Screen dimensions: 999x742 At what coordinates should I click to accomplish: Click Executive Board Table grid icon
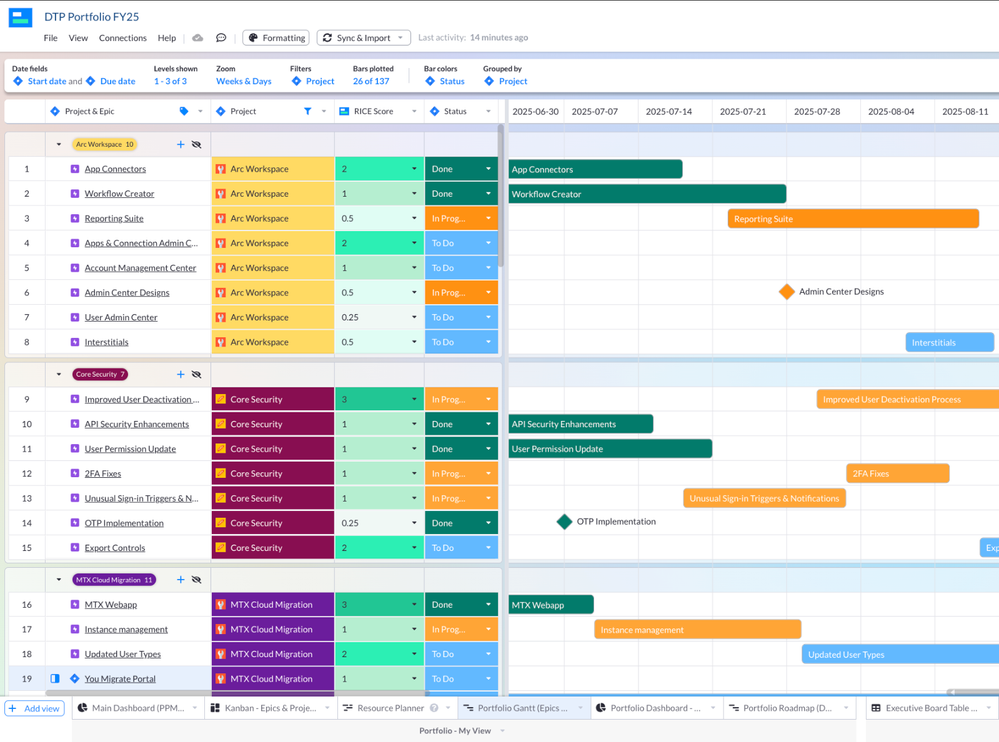click(876, 708)
